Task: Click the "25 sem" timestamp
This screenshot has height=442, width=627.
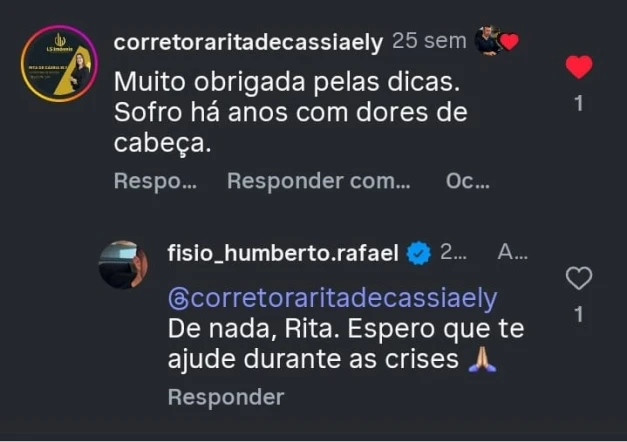Action: click(430, 42)
